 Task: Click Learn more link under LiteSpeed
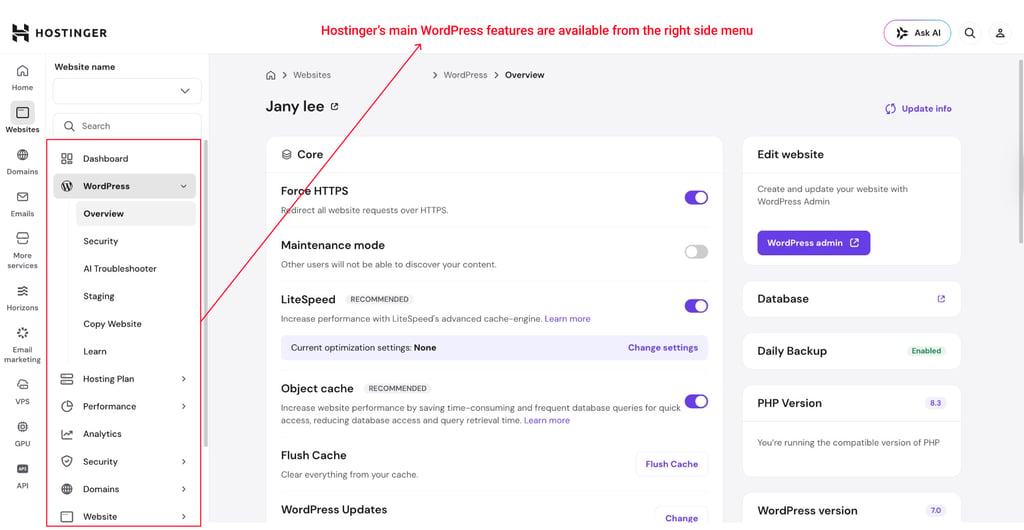568,319
